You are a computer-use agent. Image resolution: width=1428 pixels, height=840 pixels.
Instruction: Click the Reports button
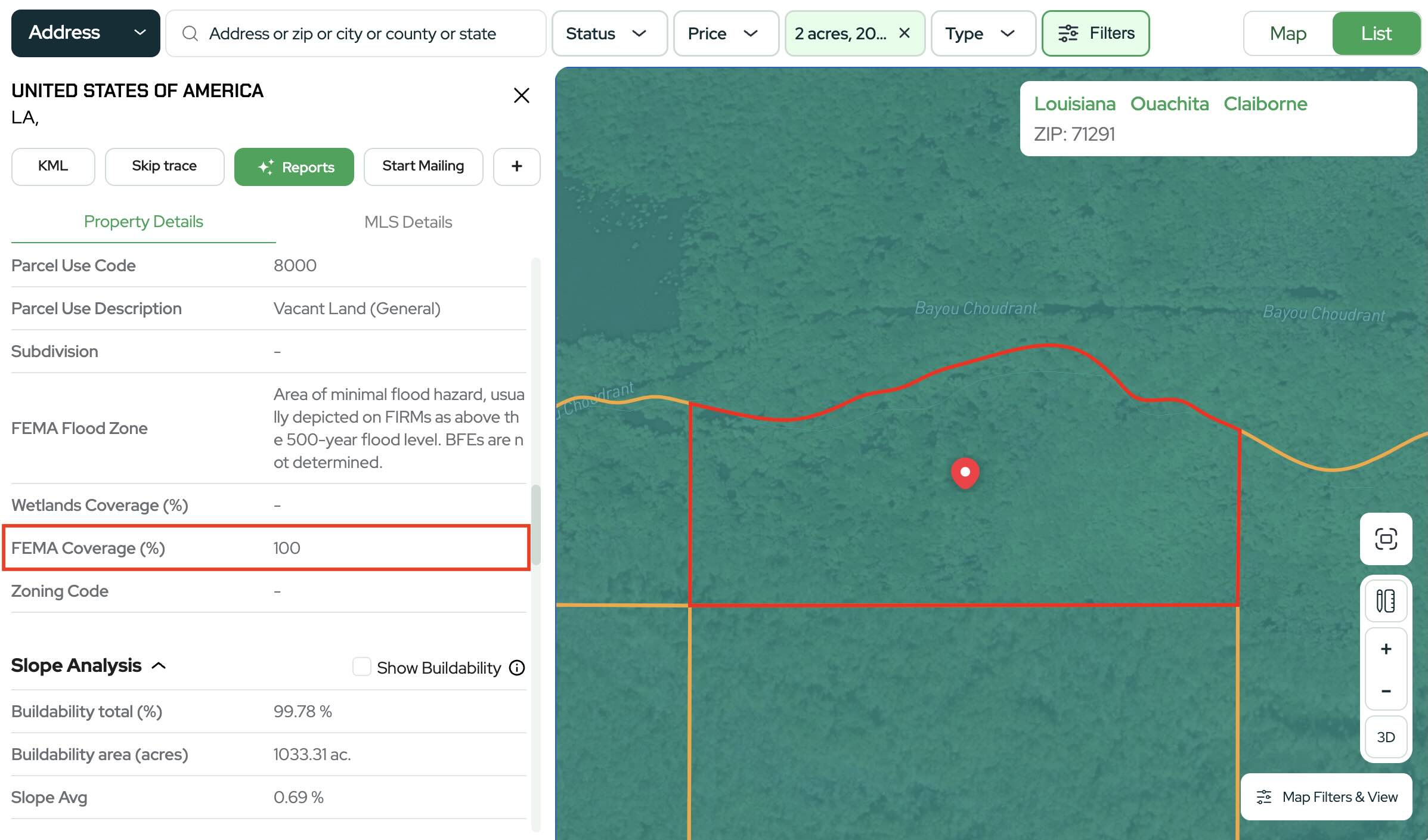294,167
